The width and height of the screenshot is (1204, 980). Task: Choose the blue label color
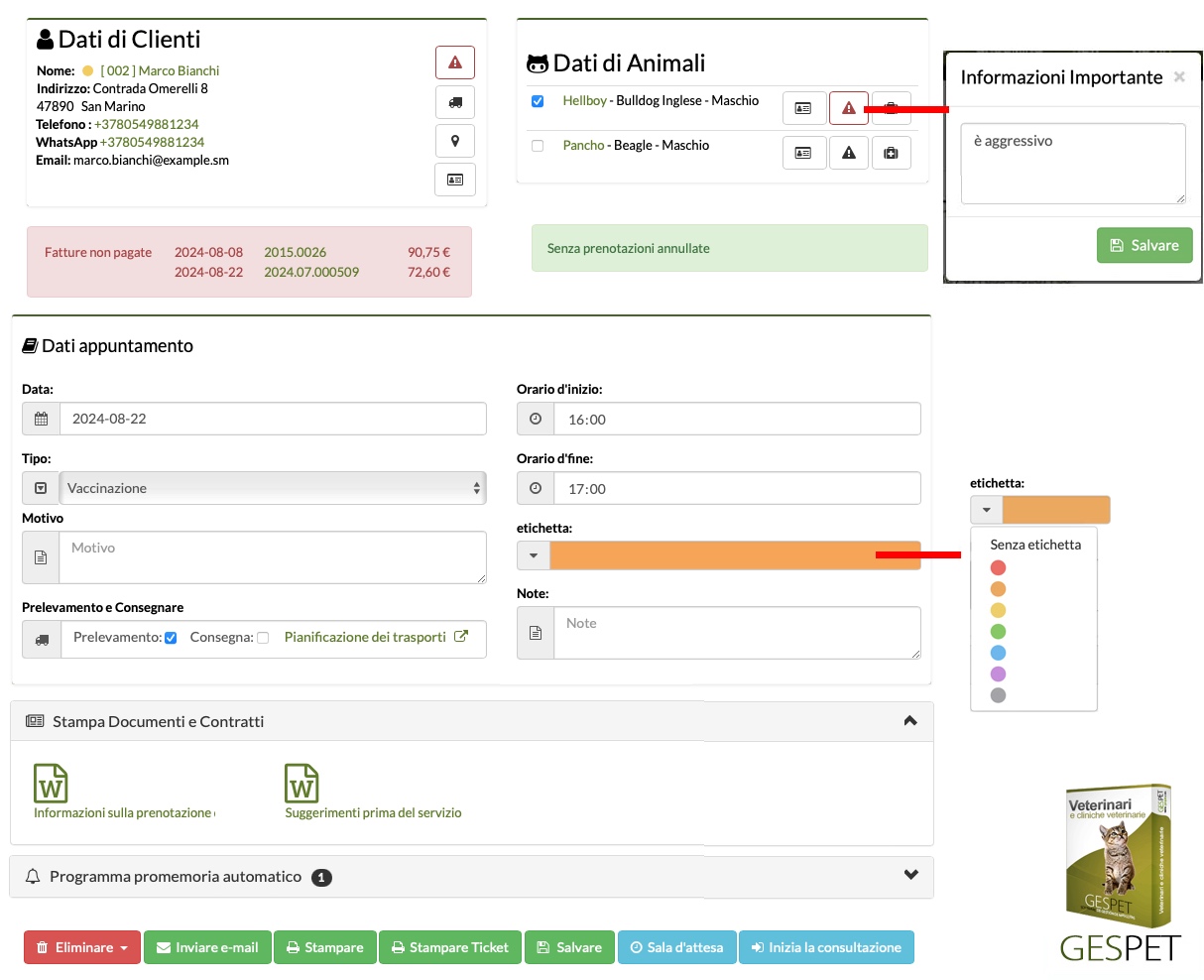(998, 653)
